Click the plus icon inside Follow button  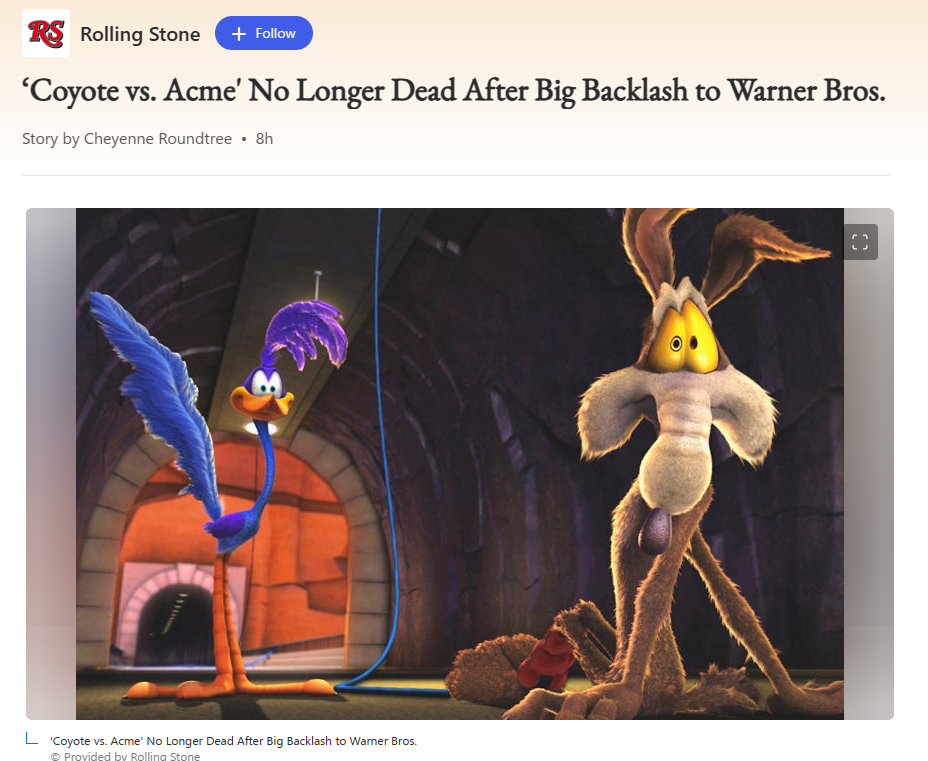(x=239, y=34)
